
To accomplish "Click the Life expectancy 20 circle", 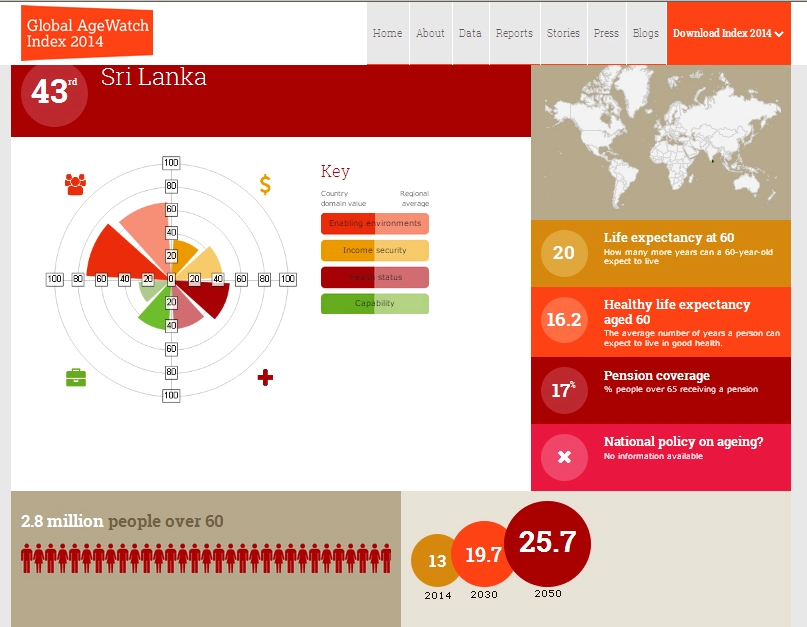I will (x=564, y=252).
